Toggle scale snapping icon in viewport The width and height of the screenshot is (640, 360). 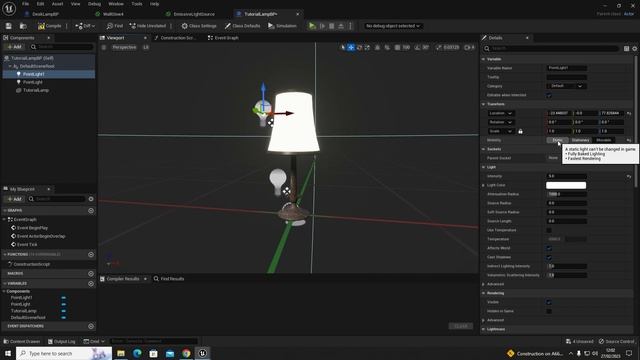[x=439, y=47]
